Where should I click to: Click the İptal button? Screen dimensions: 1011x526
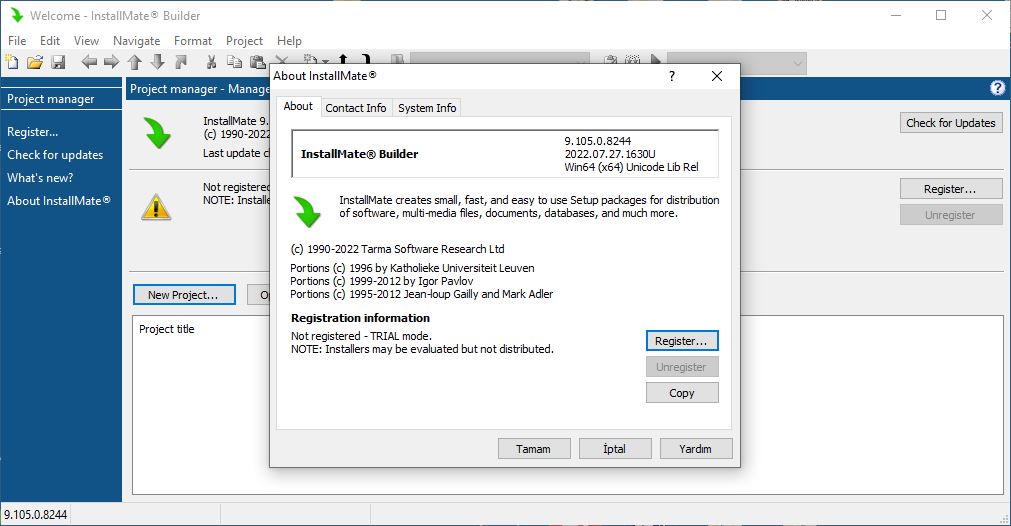point(615,449)
